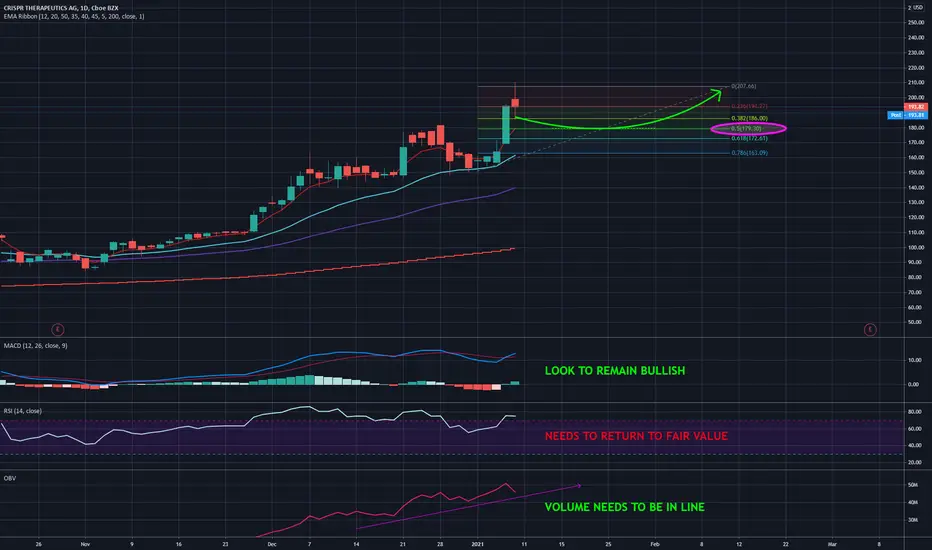Click the CRISPR THERAPEUTICS AG chart title
The width and height of the screenshot is (932, 550).
(x=61, y=8)
